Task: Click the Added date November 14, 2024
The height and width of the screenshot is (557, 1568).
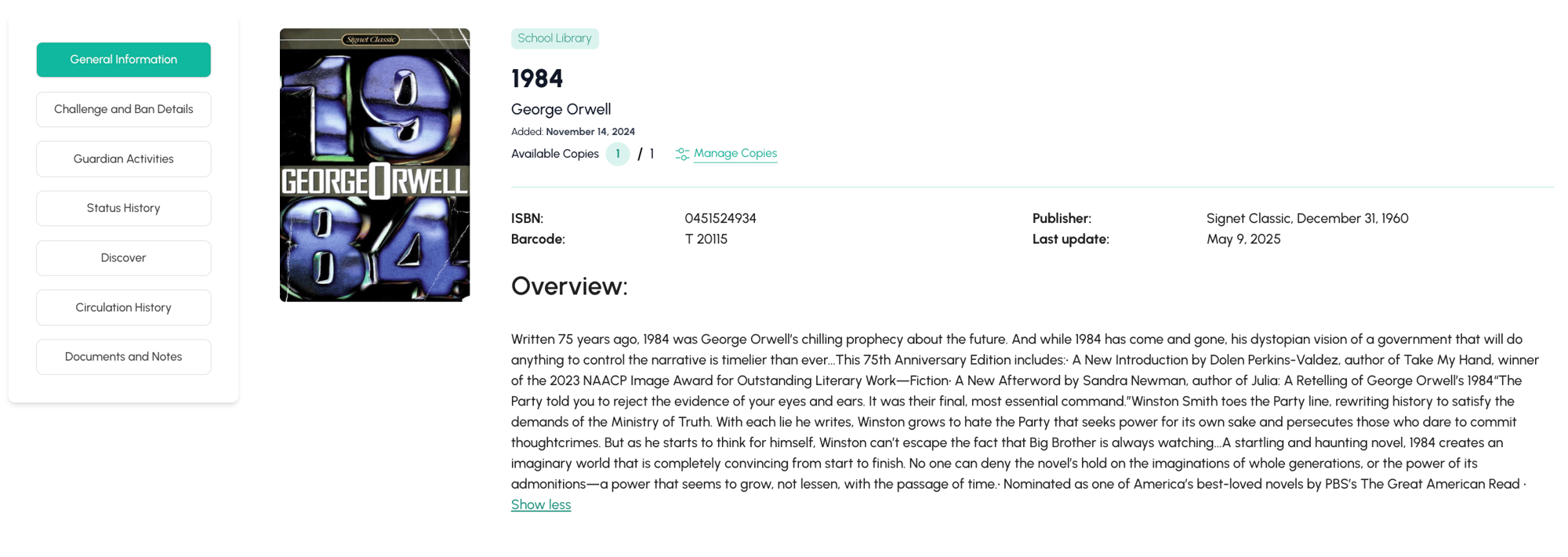Action: point(590,132)
